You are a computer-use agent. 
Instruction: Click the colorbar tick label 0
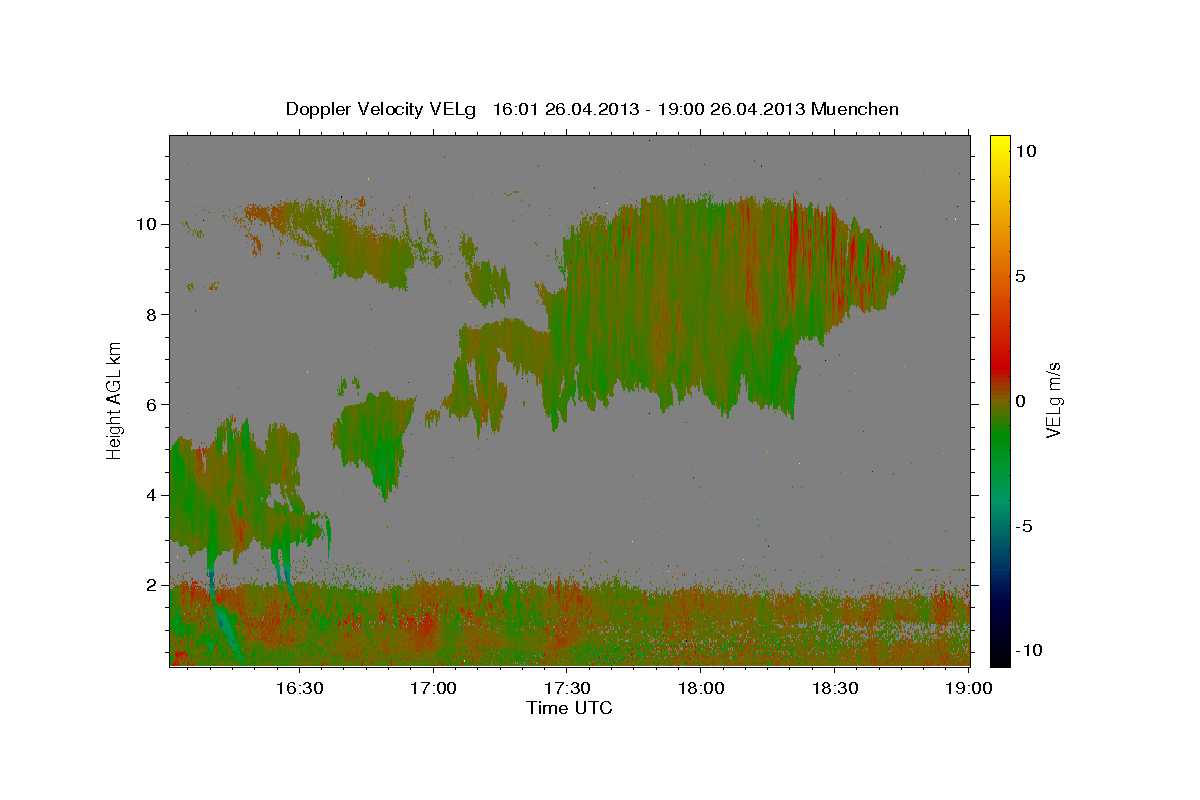[x=1022, y=401]
